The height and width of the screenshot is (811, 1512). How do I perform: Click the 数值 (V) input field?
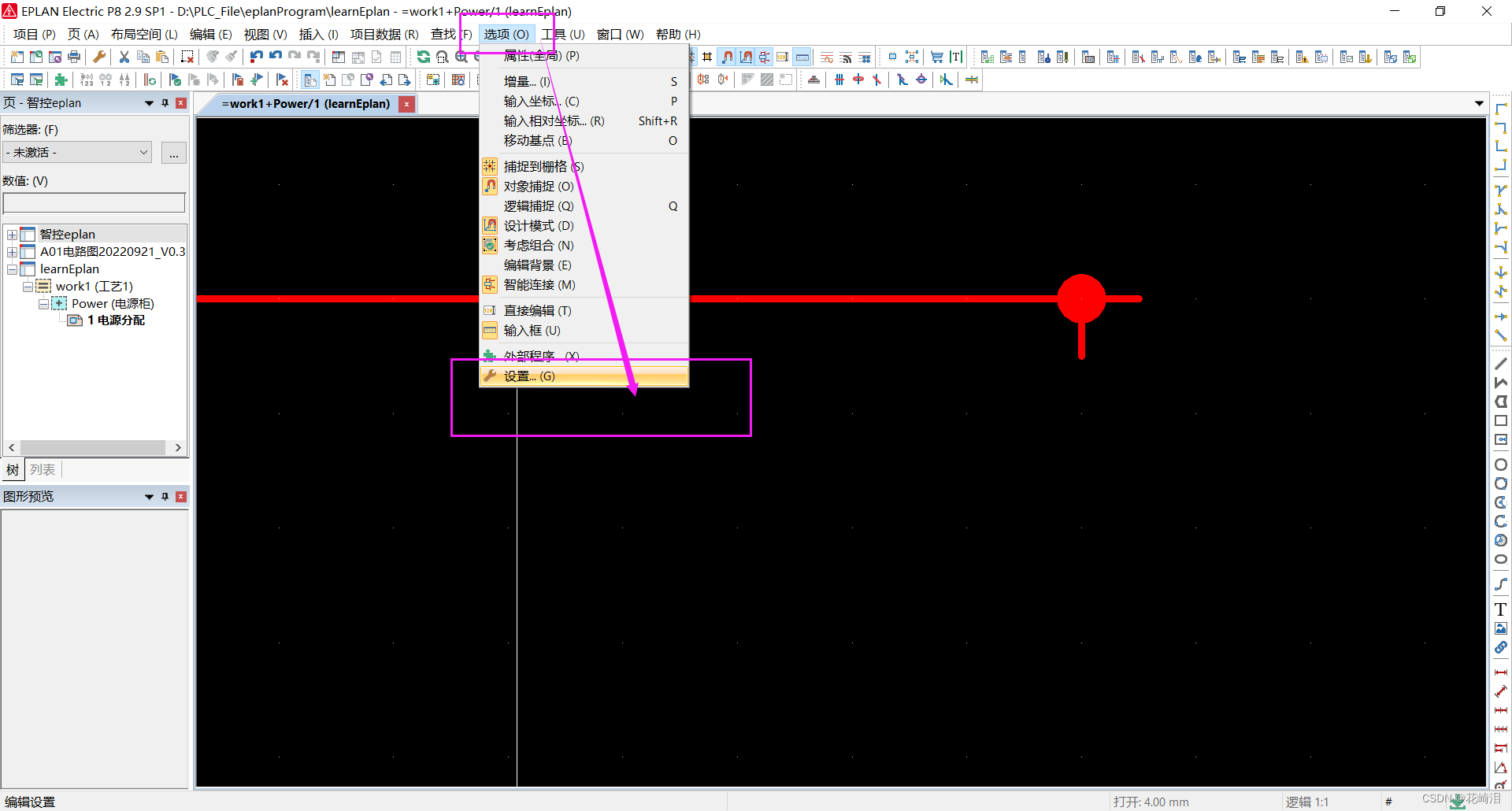click(x=94, y=203)
